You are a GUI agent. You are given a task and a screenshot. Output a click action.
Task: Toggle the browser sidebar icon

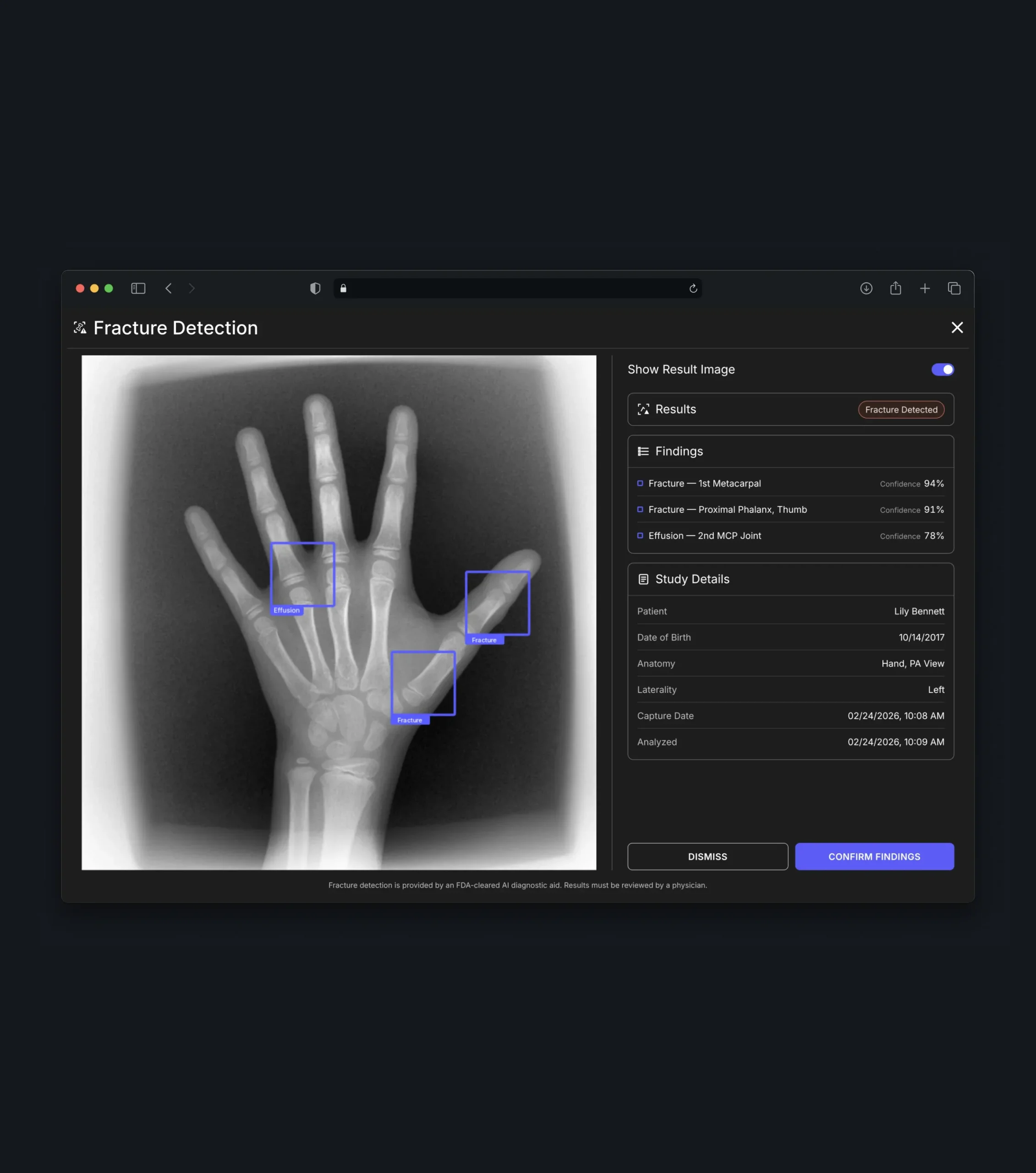click(x=138, y=288)
